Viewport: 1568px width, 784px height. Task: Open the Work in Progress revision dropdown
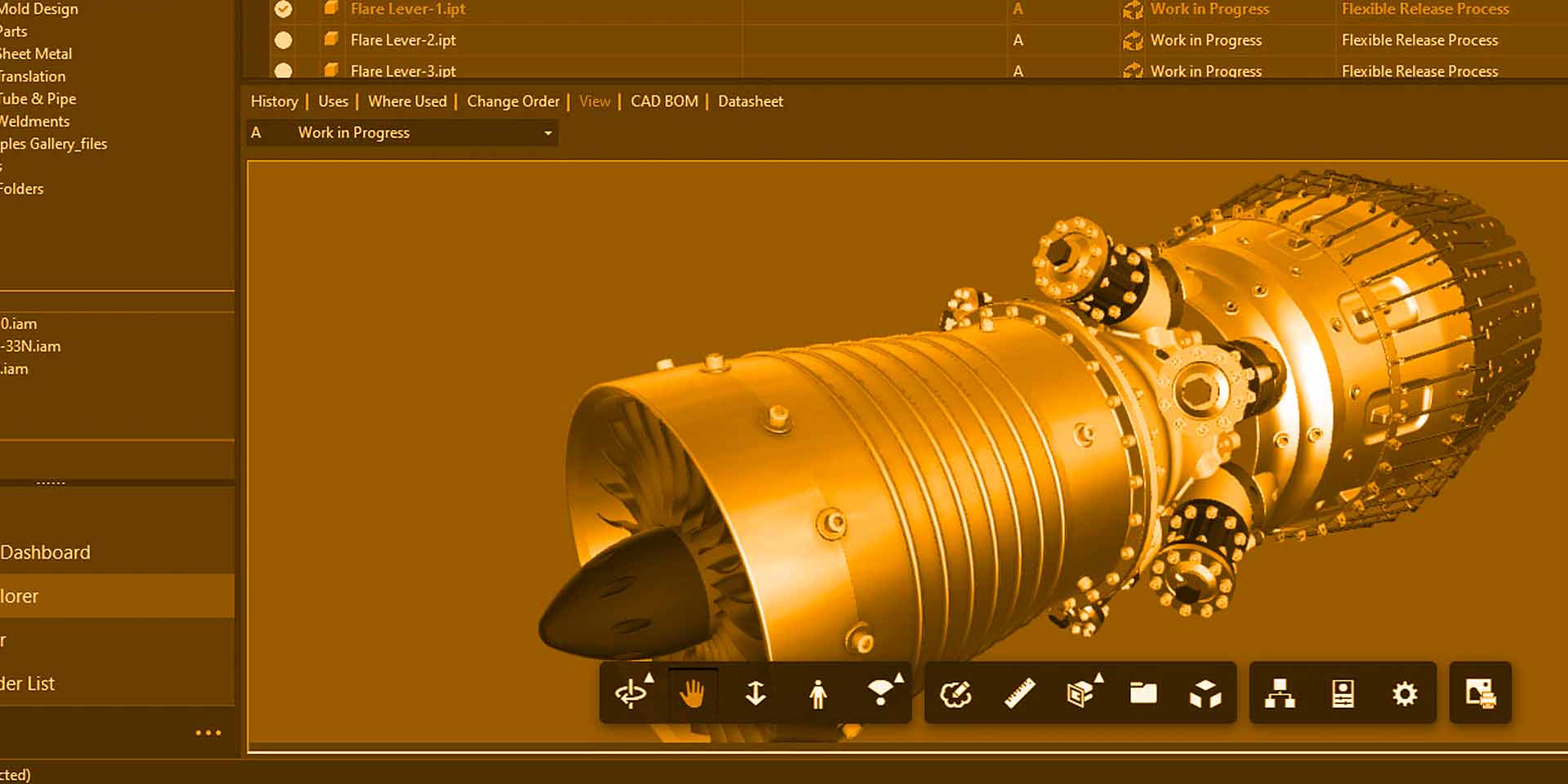click(547, 133)
